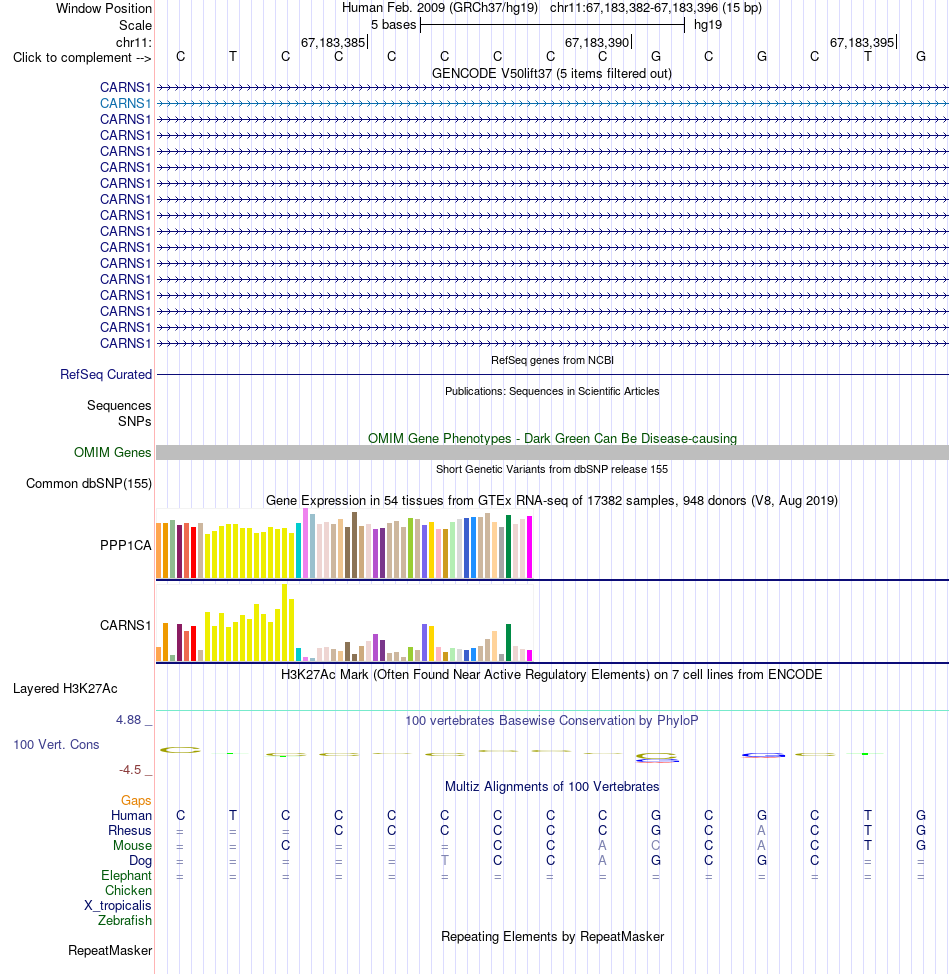The image size is (950, 974).
Task: Click 'RefSeq genes from NCBI' track title
Action: click(552, 360)
